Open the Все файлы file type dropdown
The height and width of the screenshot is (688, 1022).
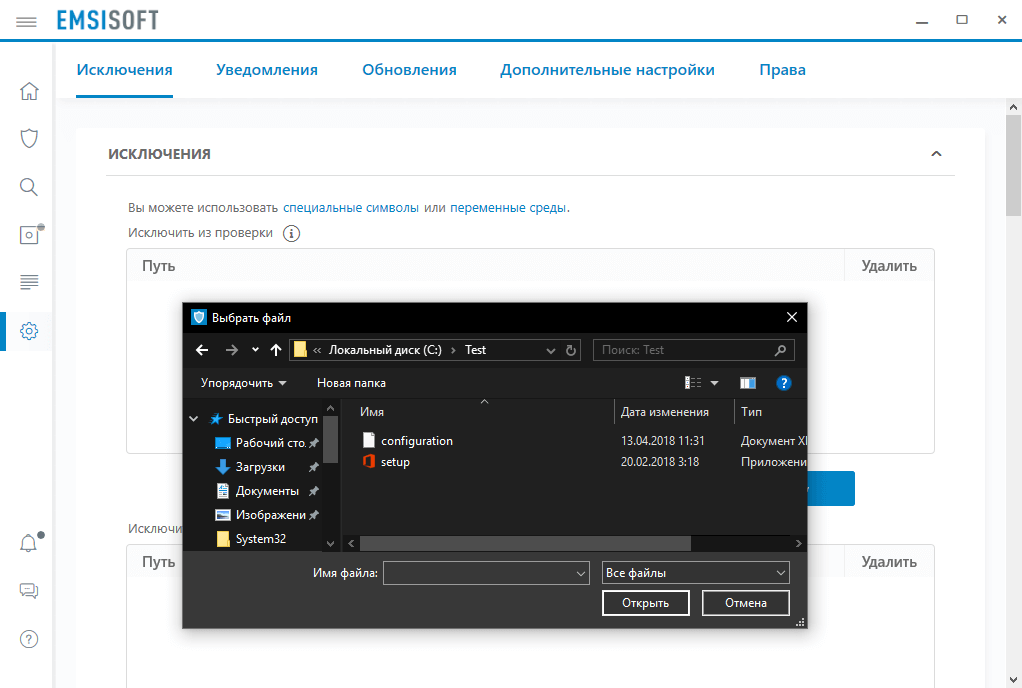[x=780, y=573]
